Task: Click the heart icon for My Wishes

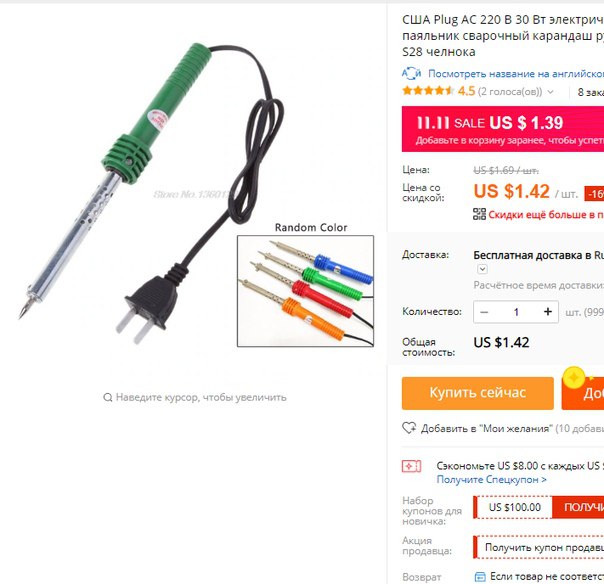Action: coord(409,428)
